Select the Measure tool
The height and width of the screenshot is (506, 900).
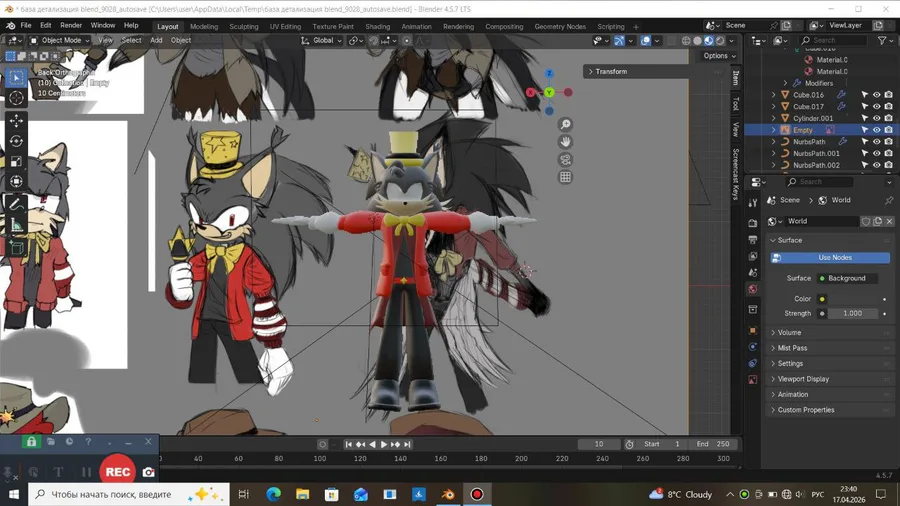[x=16, y=225]
